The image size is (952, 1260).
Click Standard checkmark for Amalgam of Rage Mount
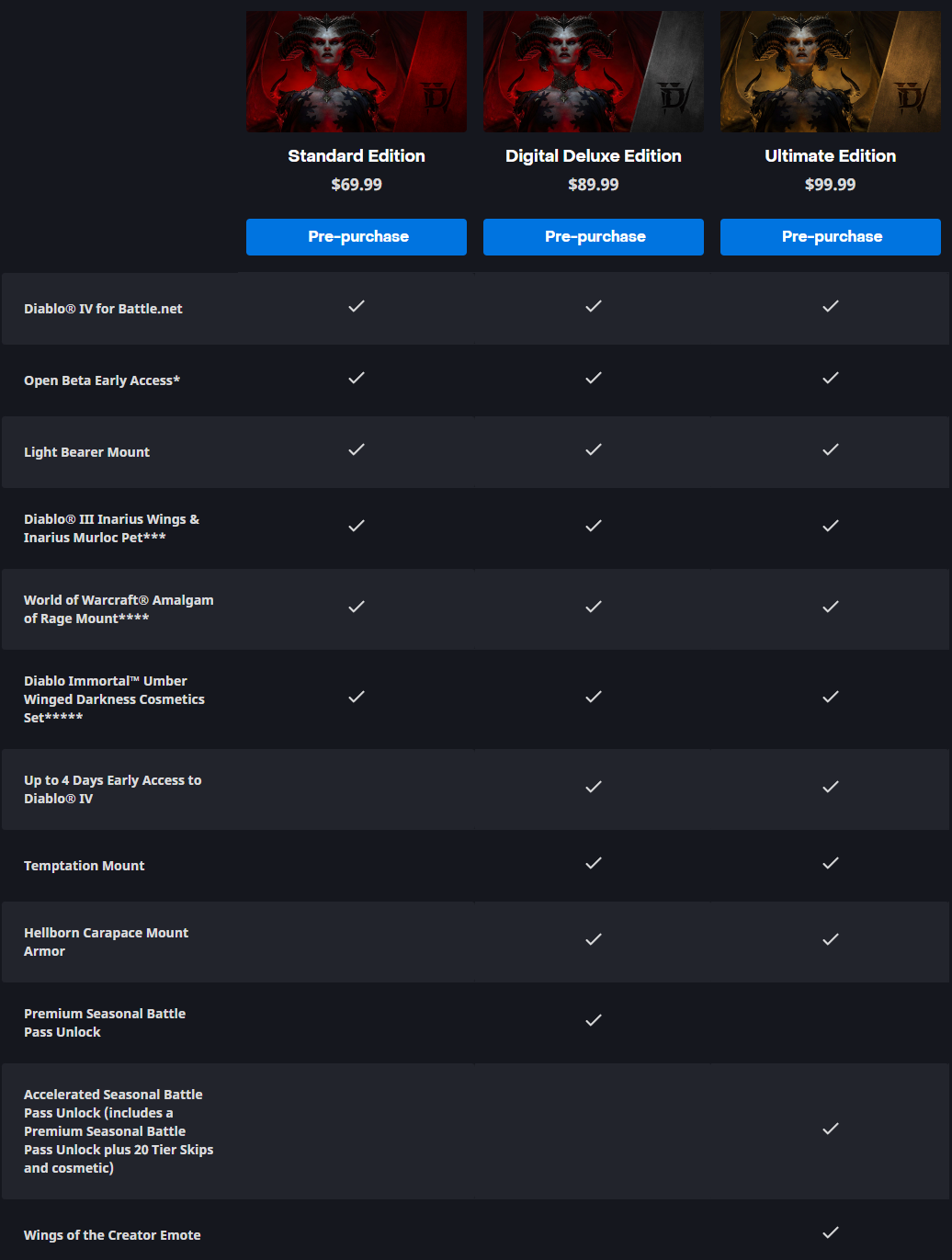pos(357,607)
